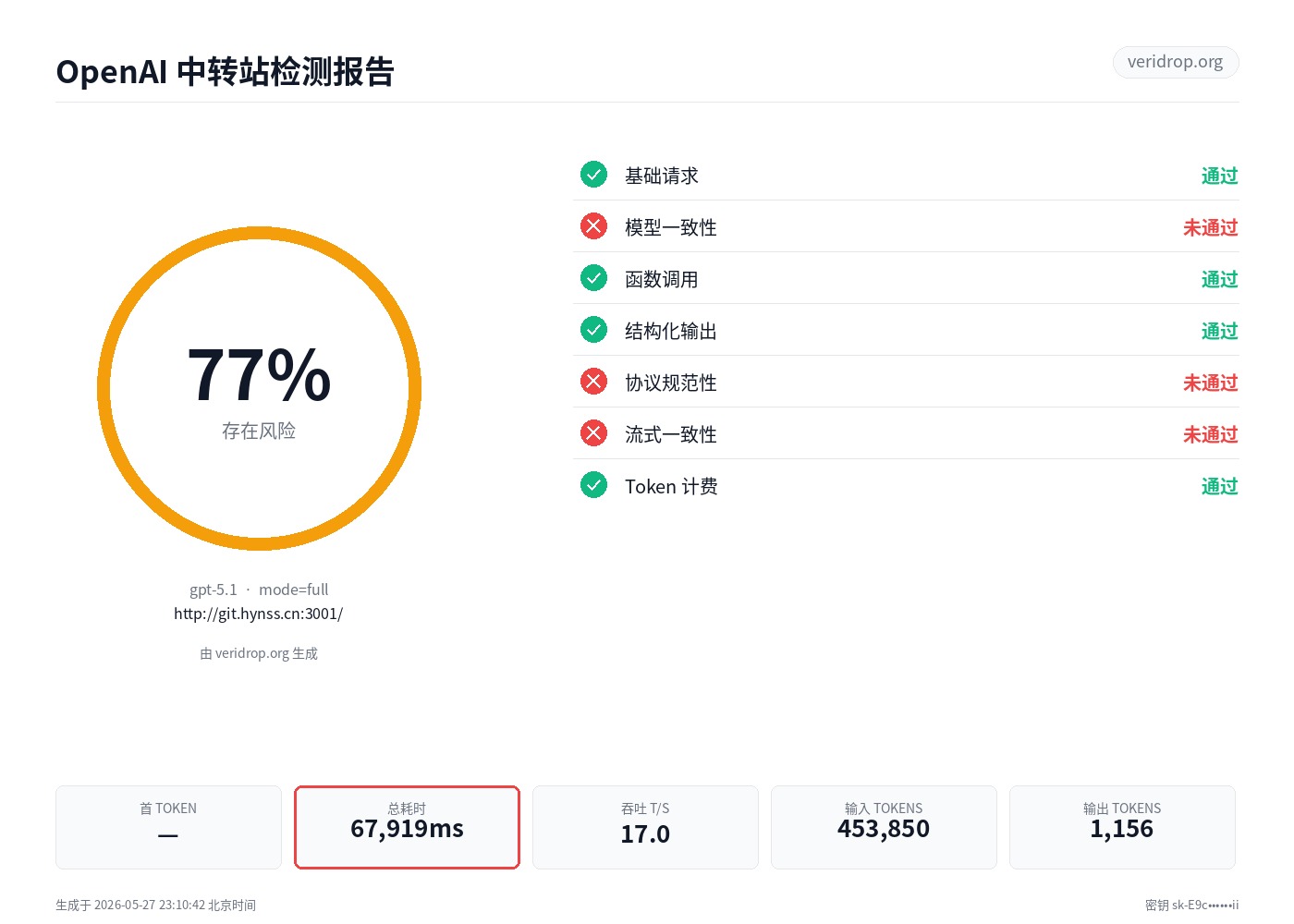The height and width of the screenshot is (924, 1294).
Task: Open the http://git.hynss.cn:3001/ URL
Action: point(259,614)
